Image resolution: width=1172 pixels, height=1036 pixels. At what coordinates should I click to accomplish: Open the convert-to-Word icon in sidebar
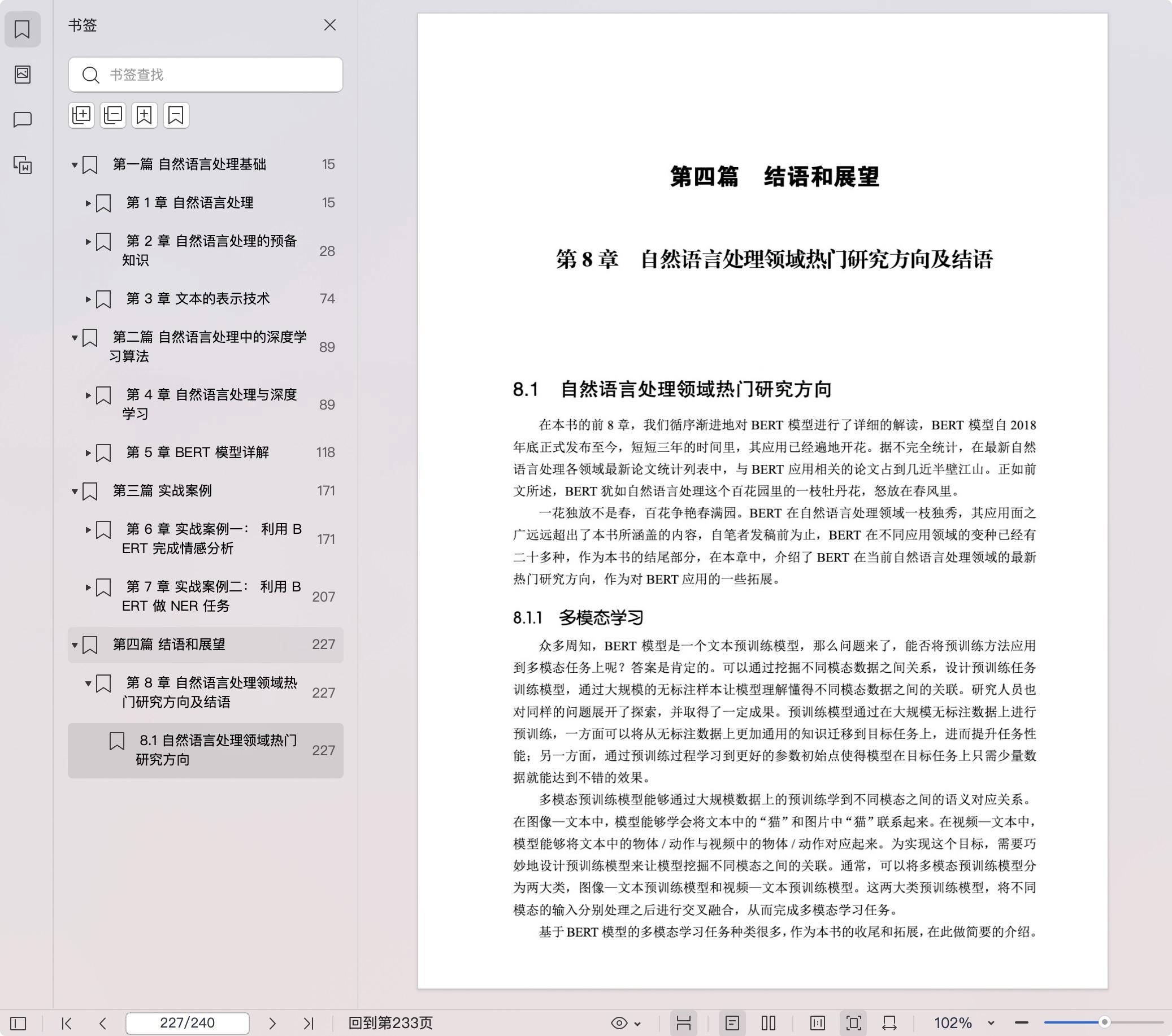[x=23, y=165]
